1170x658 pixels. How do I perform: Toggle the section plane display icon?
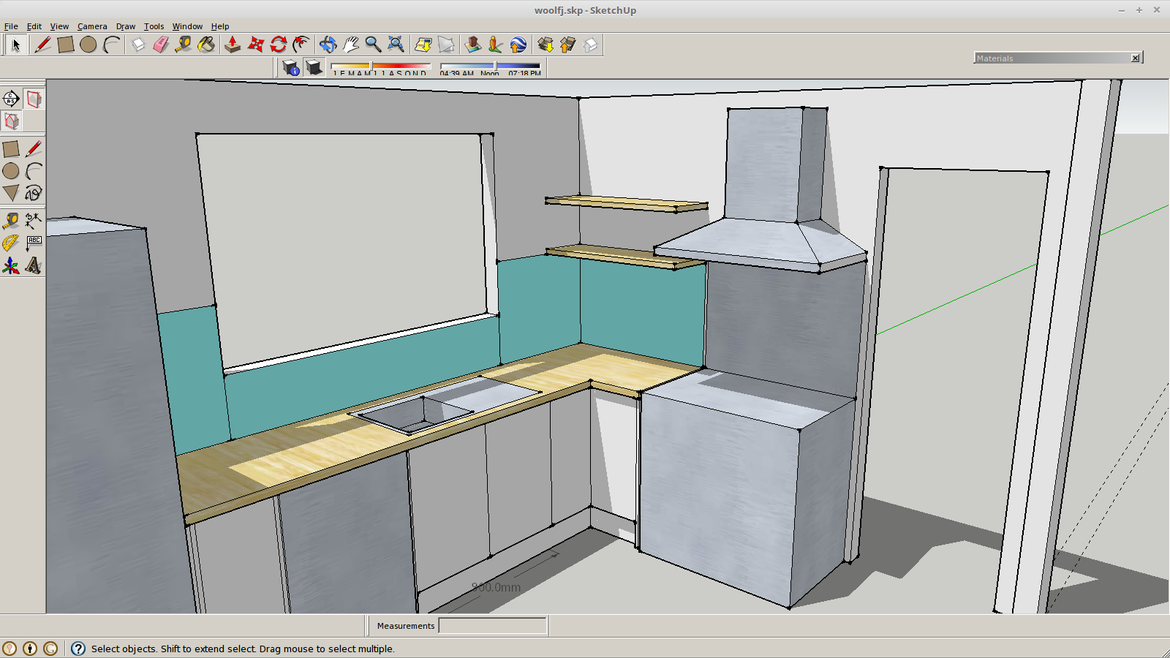(x=34, y=99)
